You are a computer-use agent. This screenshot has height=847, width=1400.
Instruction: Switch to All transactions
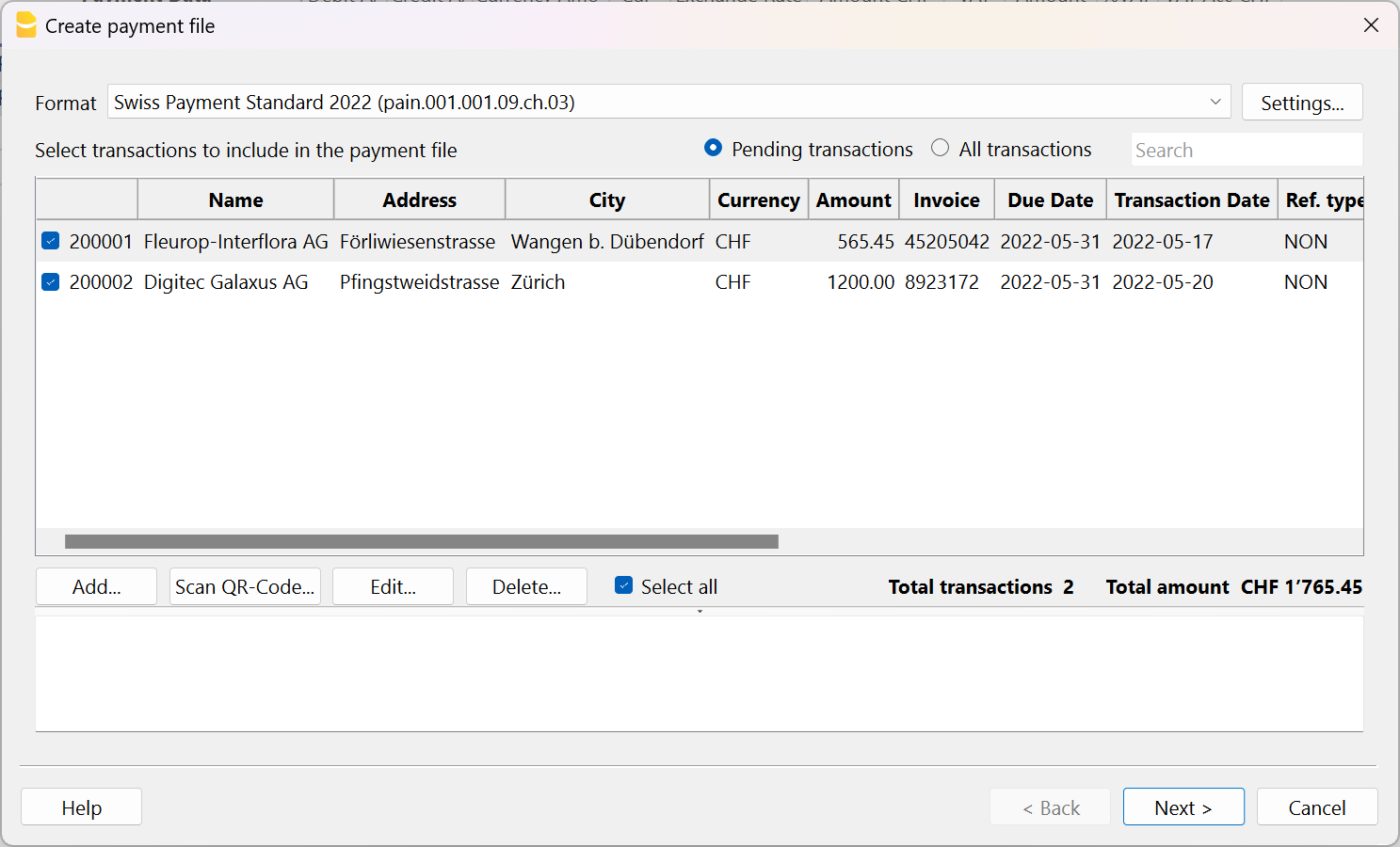tap(940, 148)
